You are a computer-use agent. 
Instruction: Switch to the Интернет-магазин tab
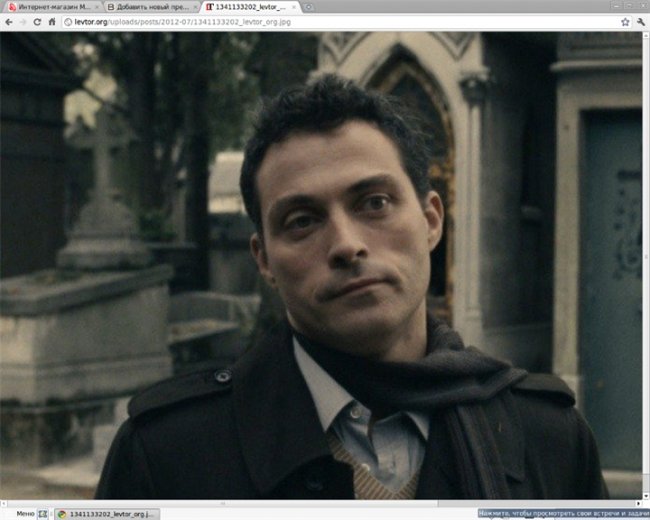click(x=48, y=7)
